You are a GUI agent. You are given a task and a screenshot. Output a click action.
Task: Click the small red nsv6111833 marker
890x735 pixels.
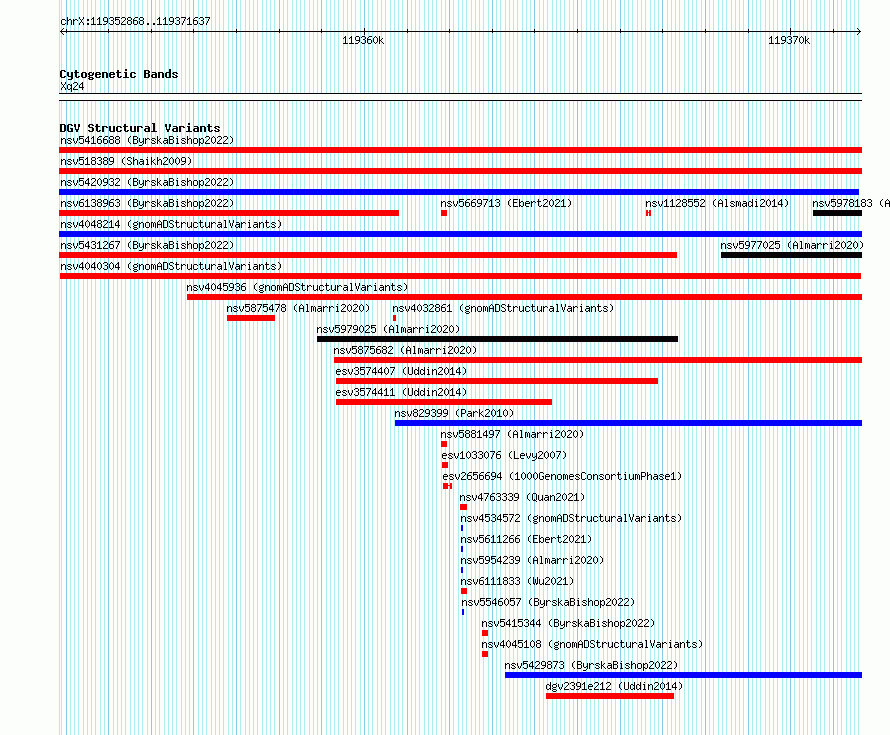464,591
